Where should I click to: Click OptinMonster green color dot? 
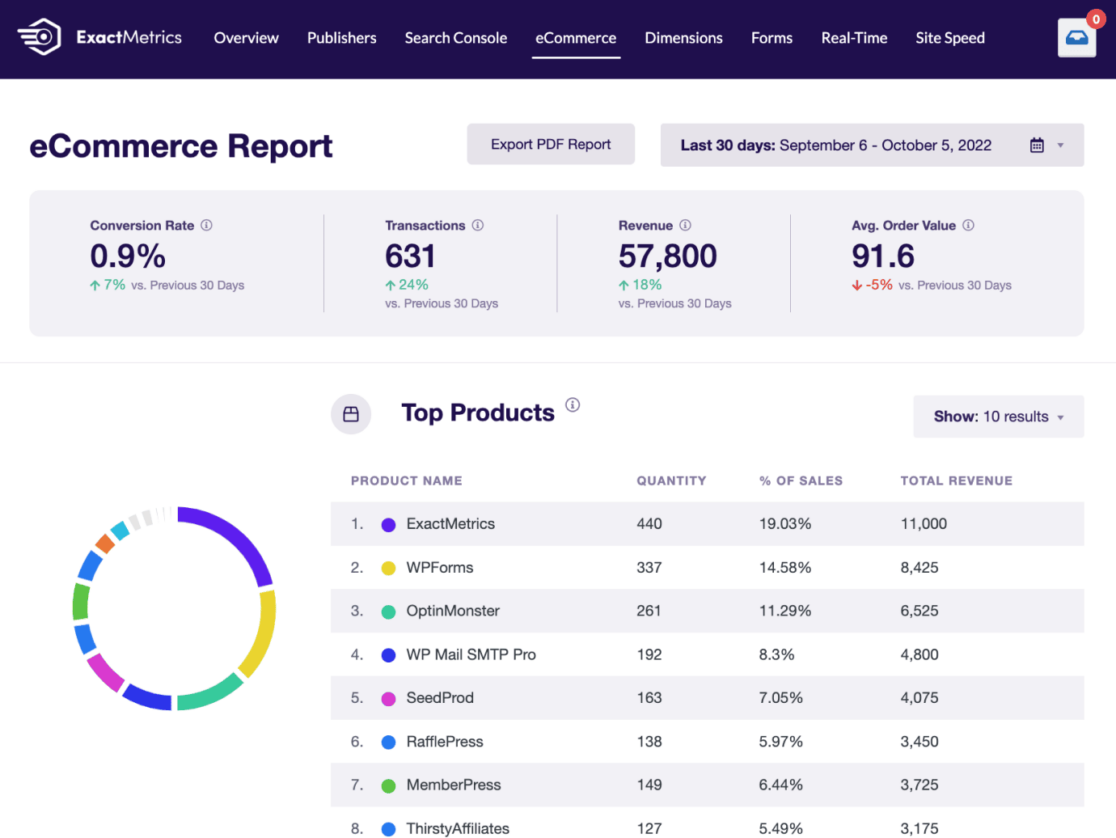[389, 612]
